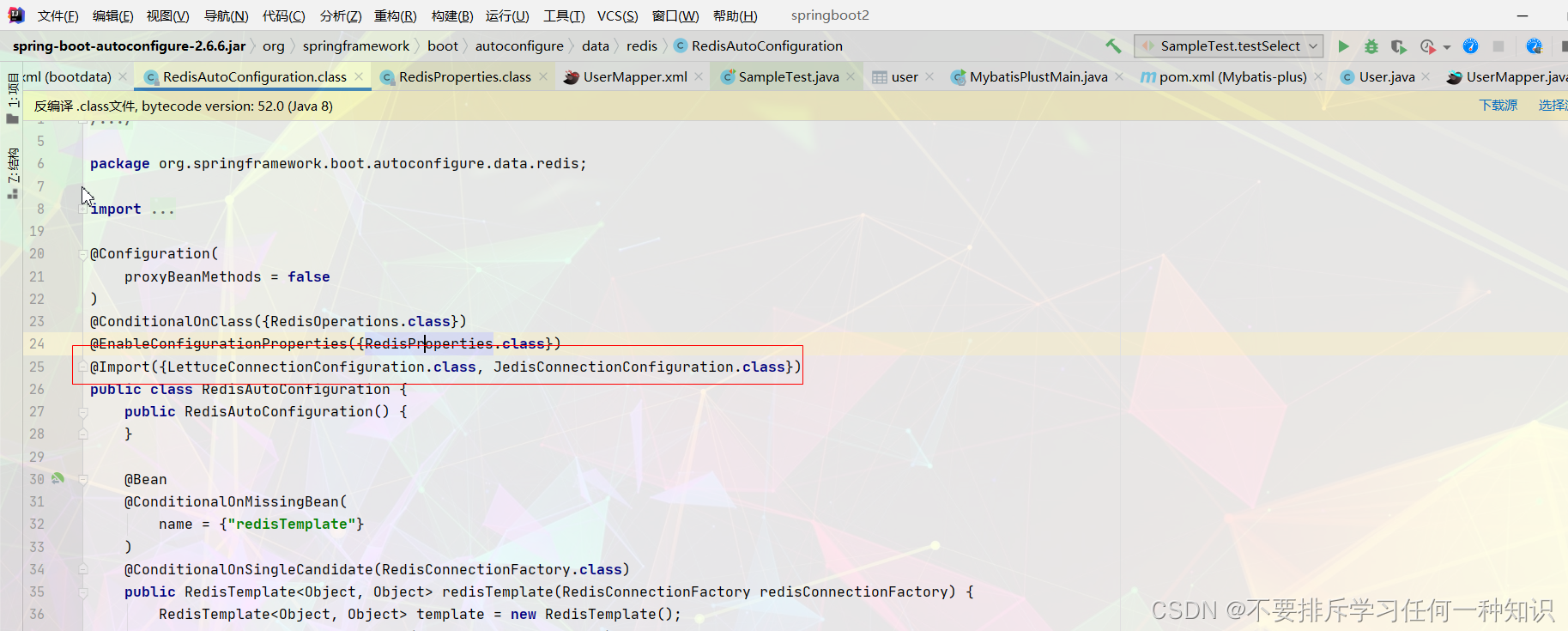
Task: Open the 窗口(W) menu
Action: point(675,15)
